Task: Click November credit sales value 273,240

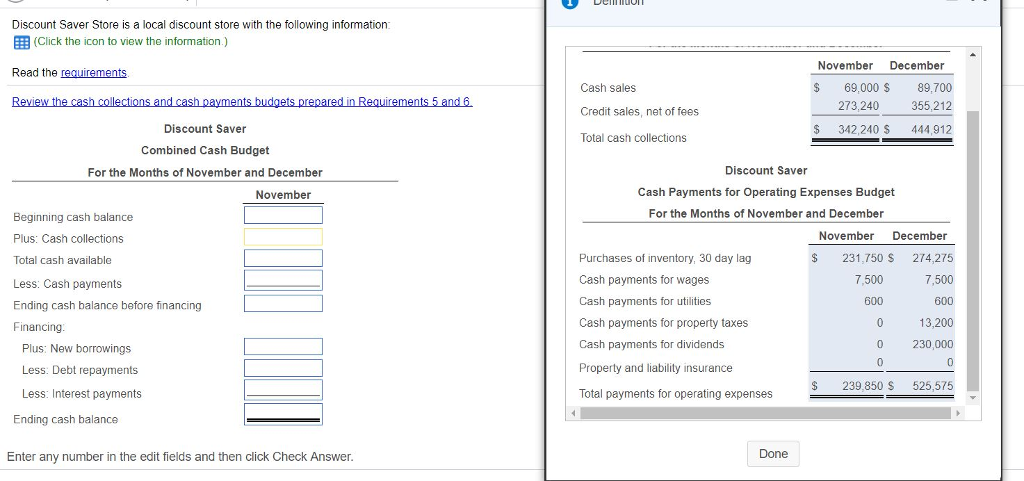Action: (858, 106)
